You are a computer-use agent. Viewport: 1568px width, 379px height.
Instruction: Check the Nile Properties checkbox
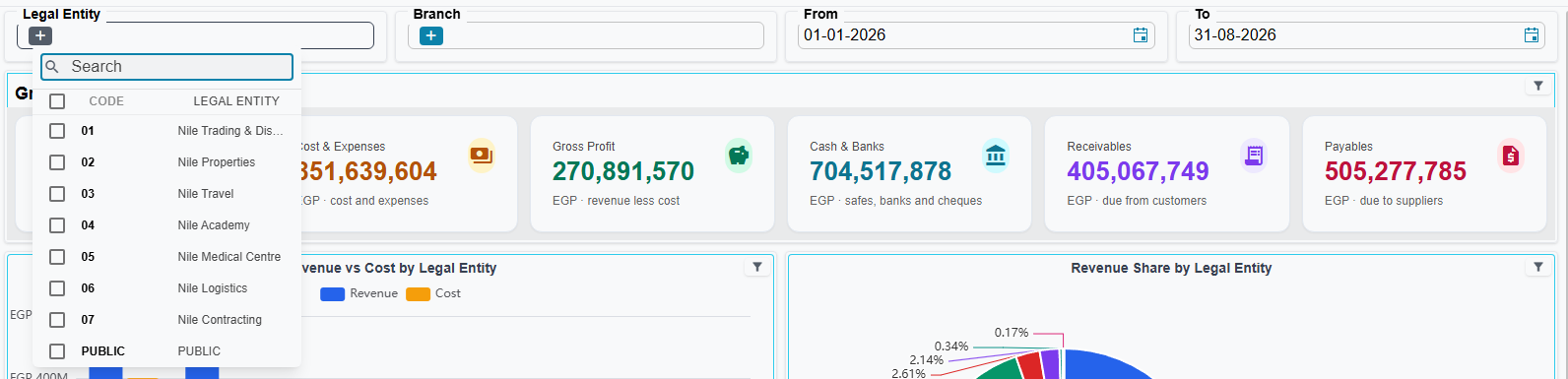(x=57, y=162)
